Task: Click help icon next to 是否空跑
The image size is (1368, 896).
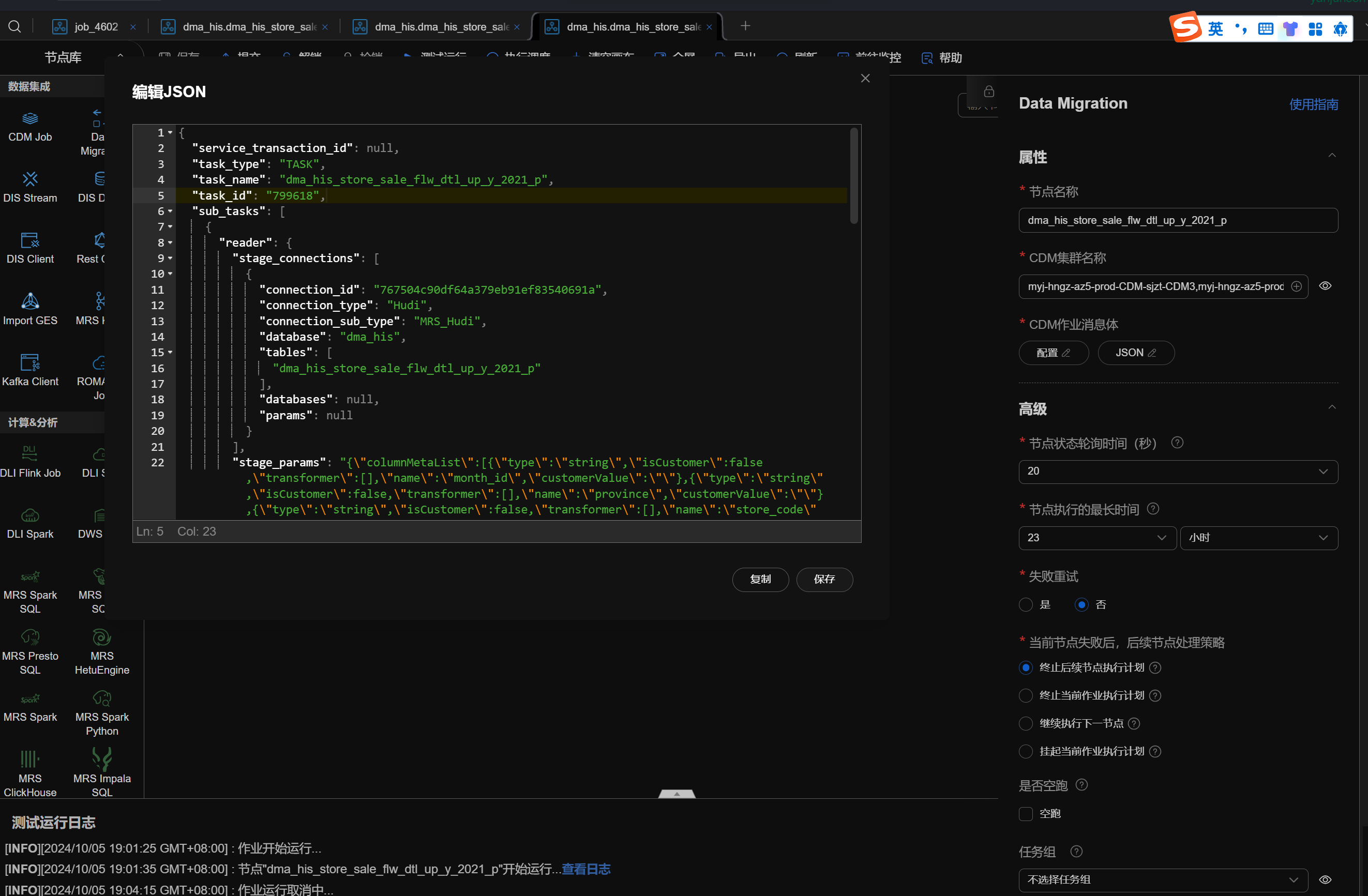Action: [x=1081, y=785]
